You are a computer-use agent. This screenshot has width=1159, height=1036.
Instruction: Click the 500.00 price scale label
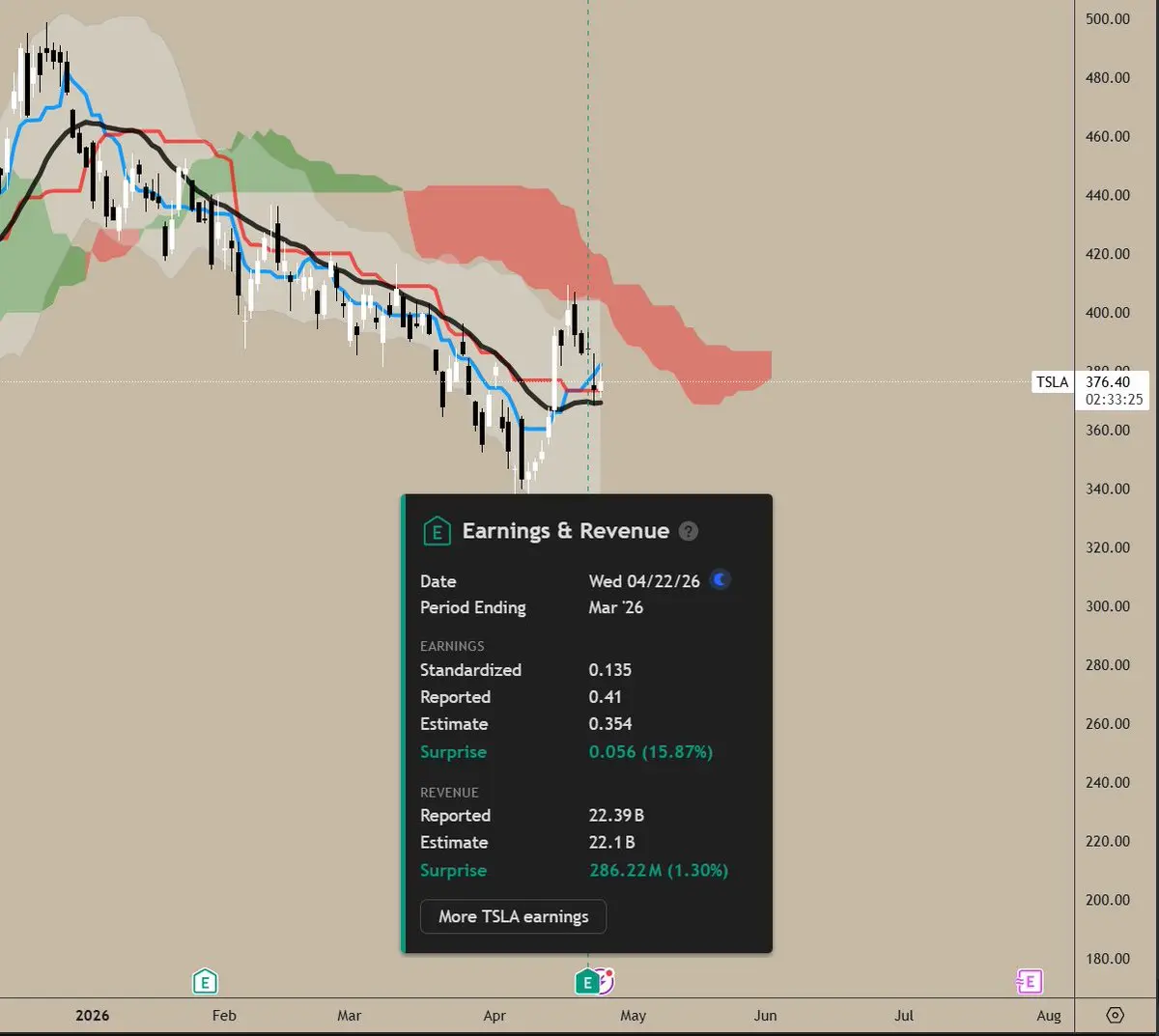[1107, 18]
